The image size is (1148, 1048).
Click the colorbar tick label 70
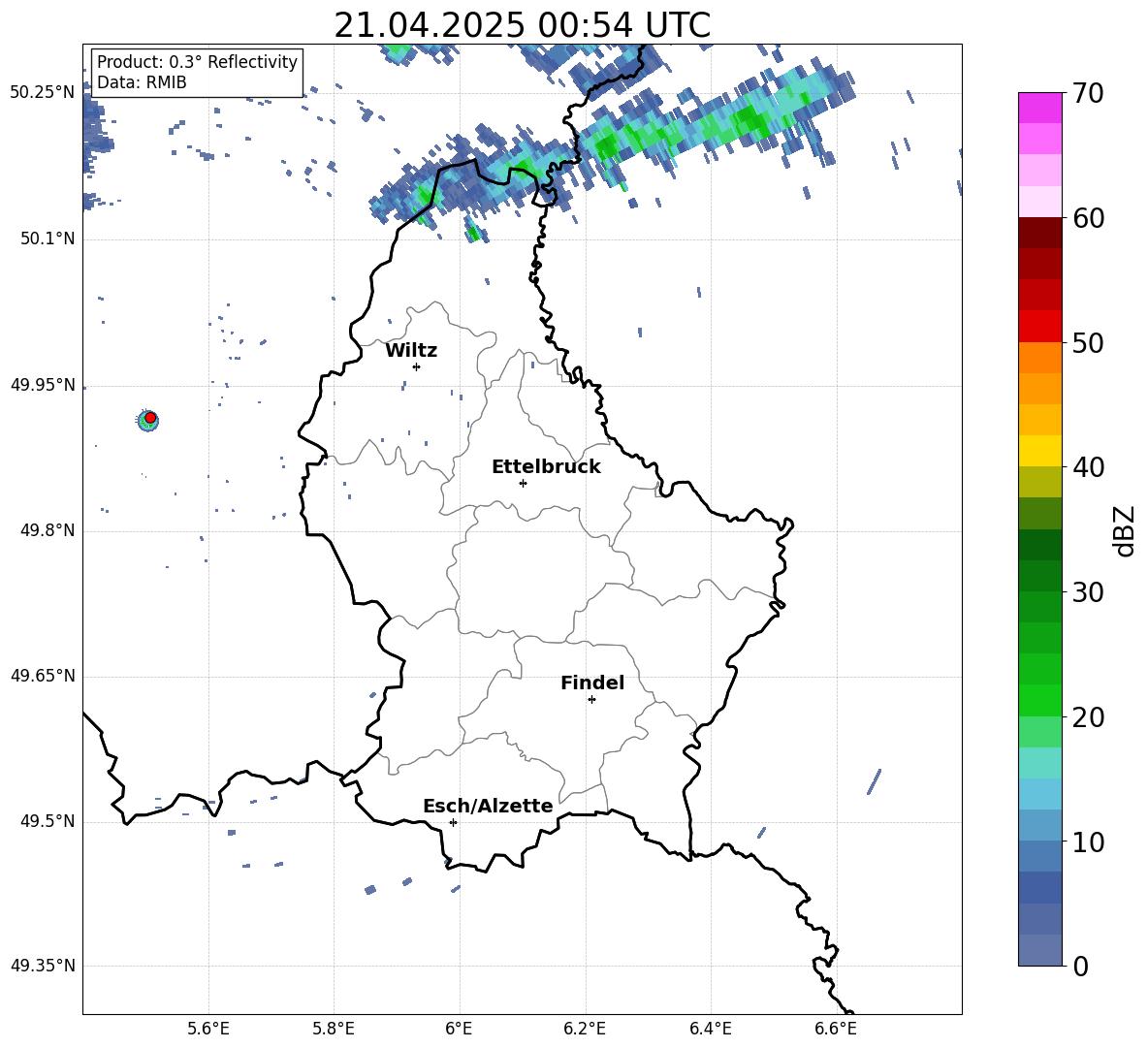pyautogui.click(x=1088, y=94)
